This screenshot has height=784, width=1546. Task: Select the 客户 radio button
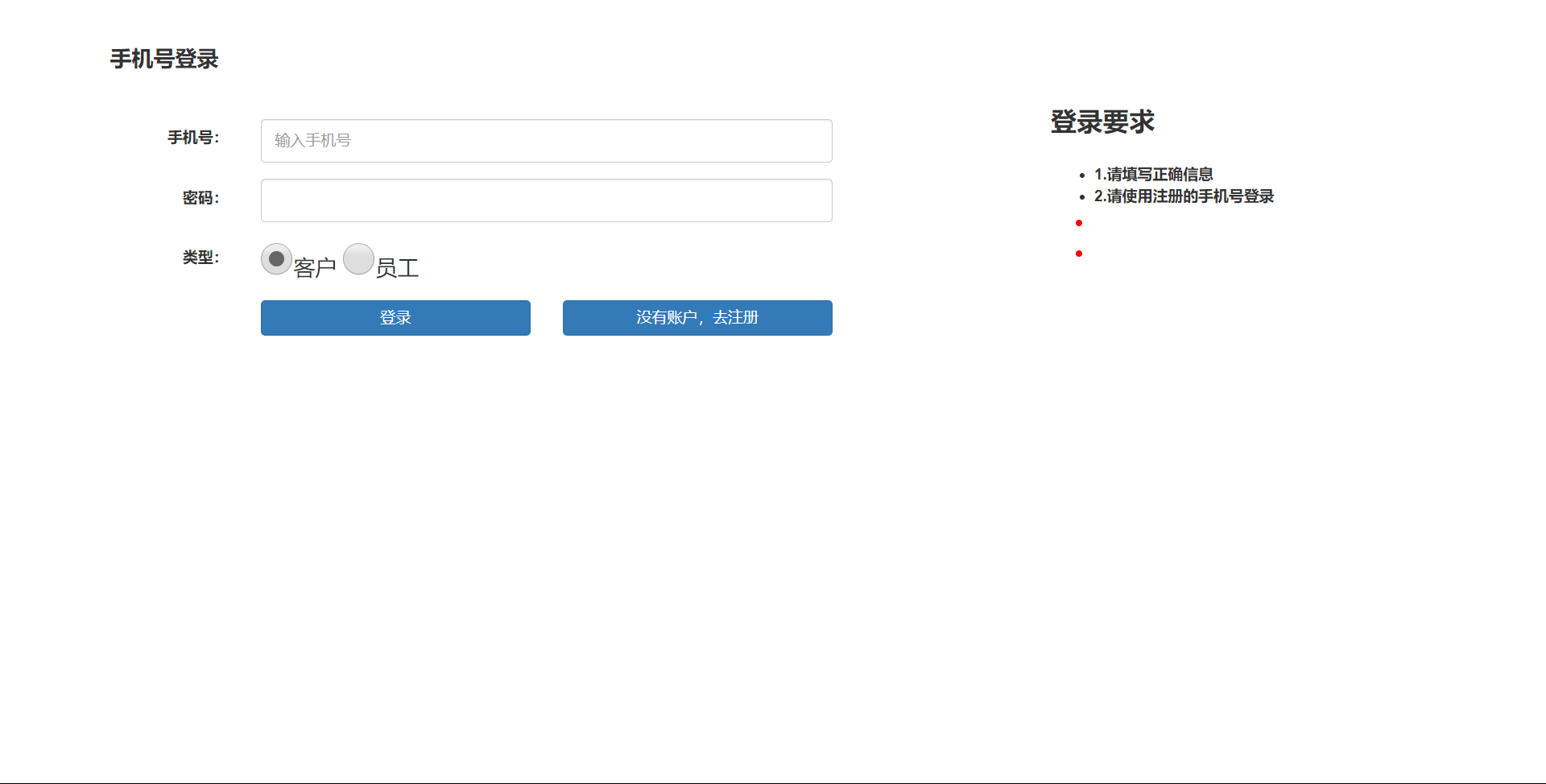point(276,259)
